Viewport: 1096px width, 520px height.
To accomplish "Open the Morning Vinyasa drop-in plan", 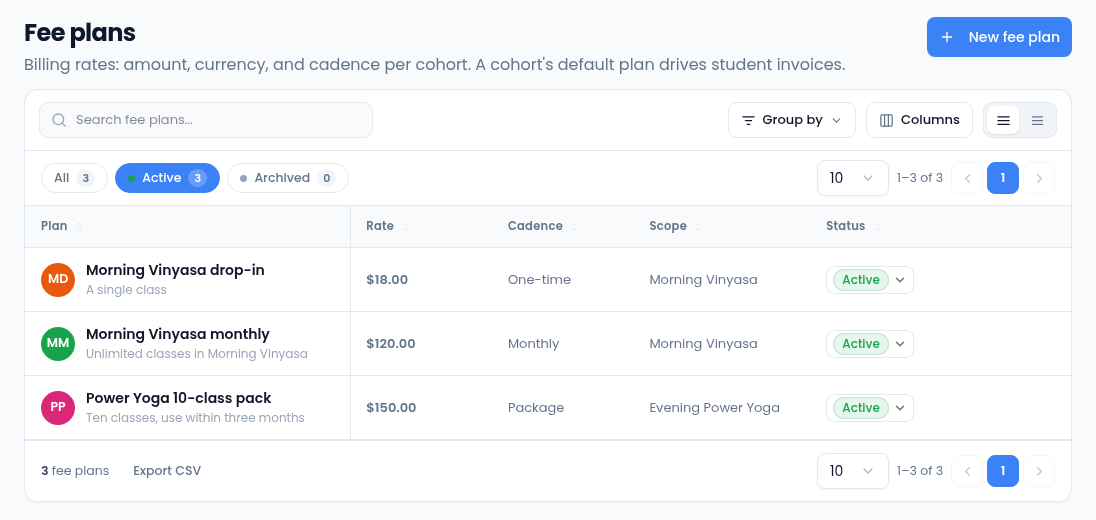I will 175,270.
